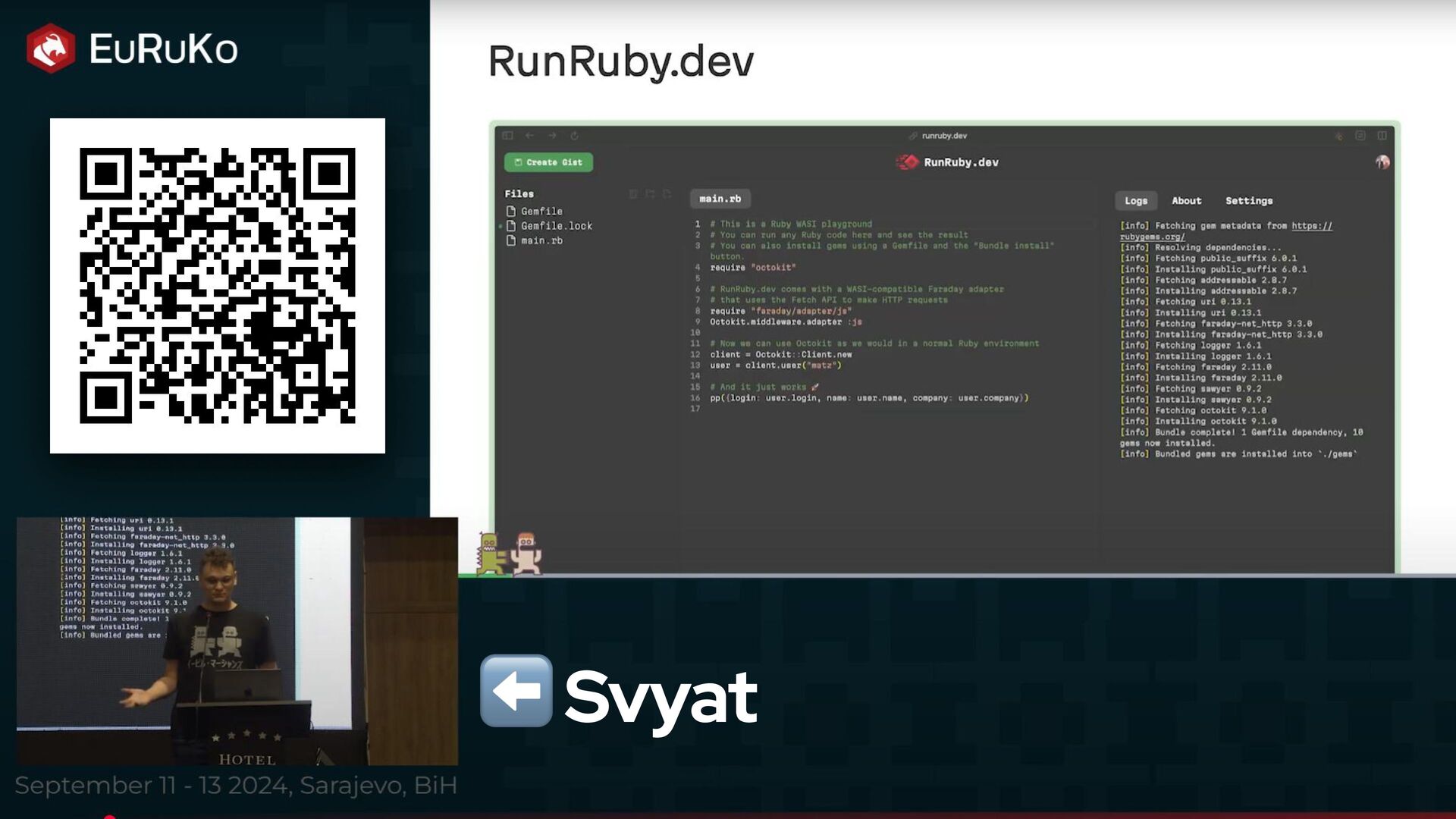This screenshot has width=1456, height=819.
Task: Switch to the Logs tab
Action: tap(1135, 201)
